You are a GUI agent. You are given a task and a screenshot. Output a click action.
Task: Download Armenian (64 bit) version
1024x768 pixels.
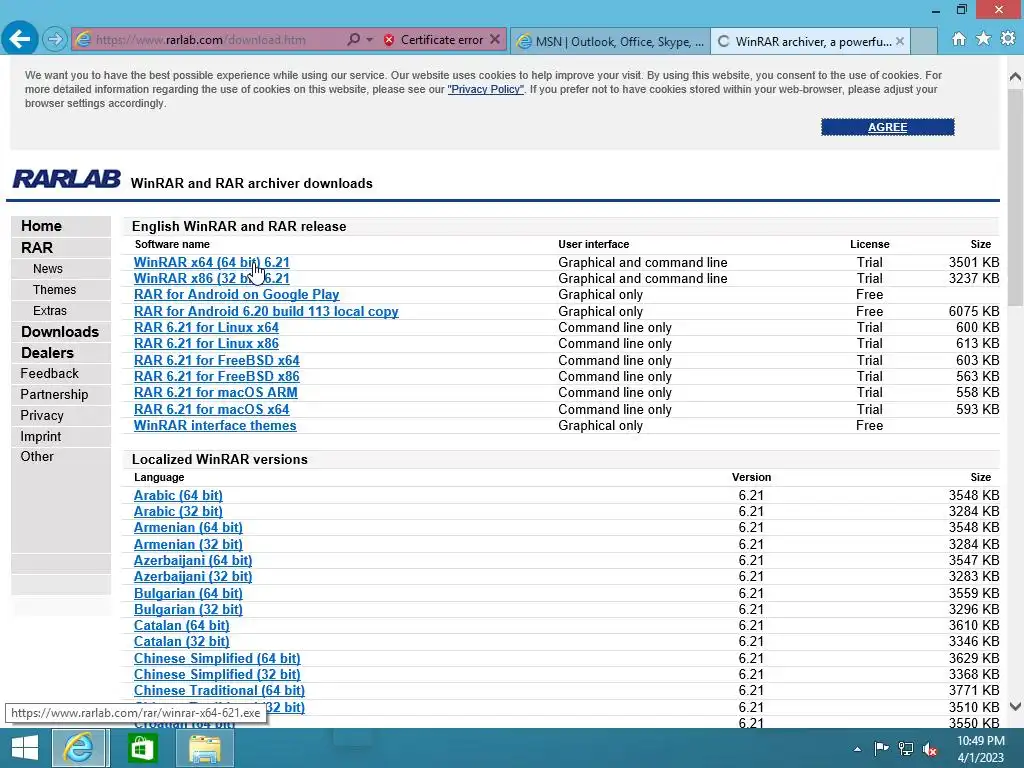tap(188, 528)
